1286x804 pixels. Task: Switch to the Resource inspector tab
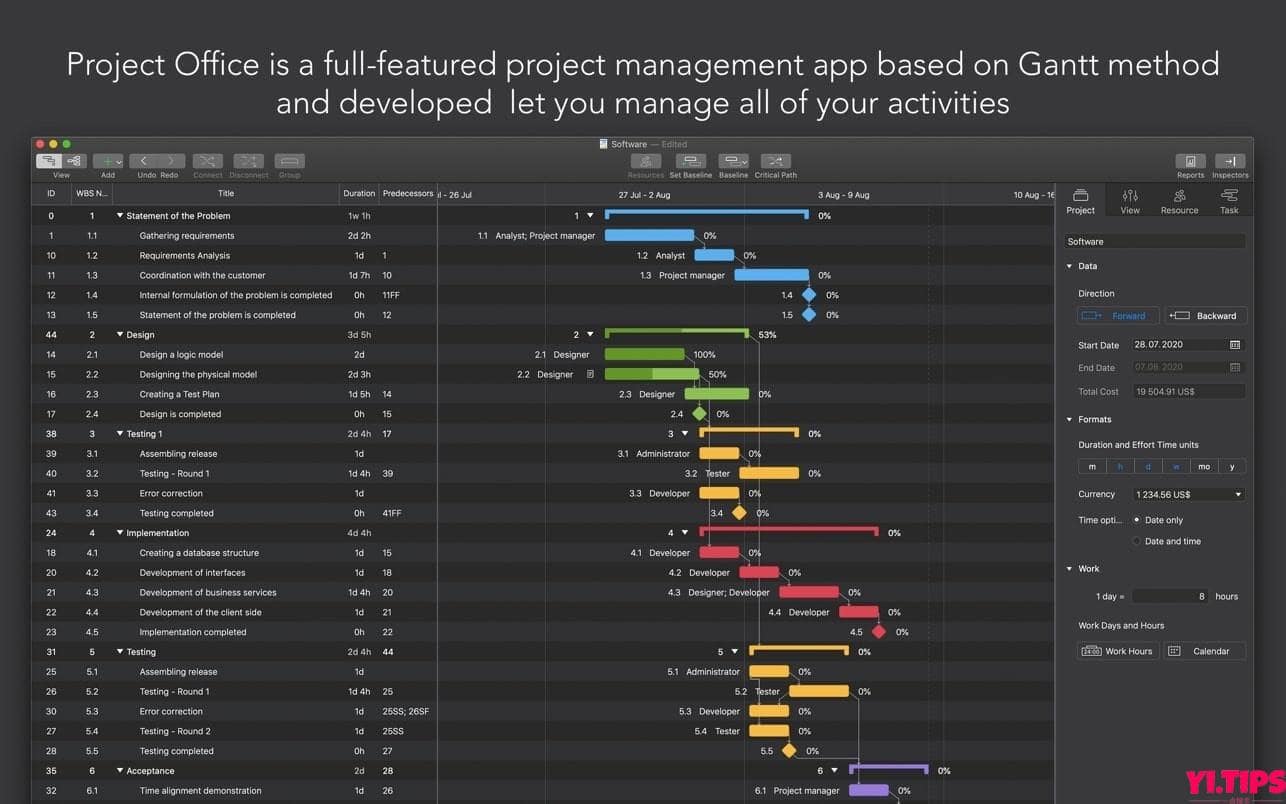coord(1179,201)
